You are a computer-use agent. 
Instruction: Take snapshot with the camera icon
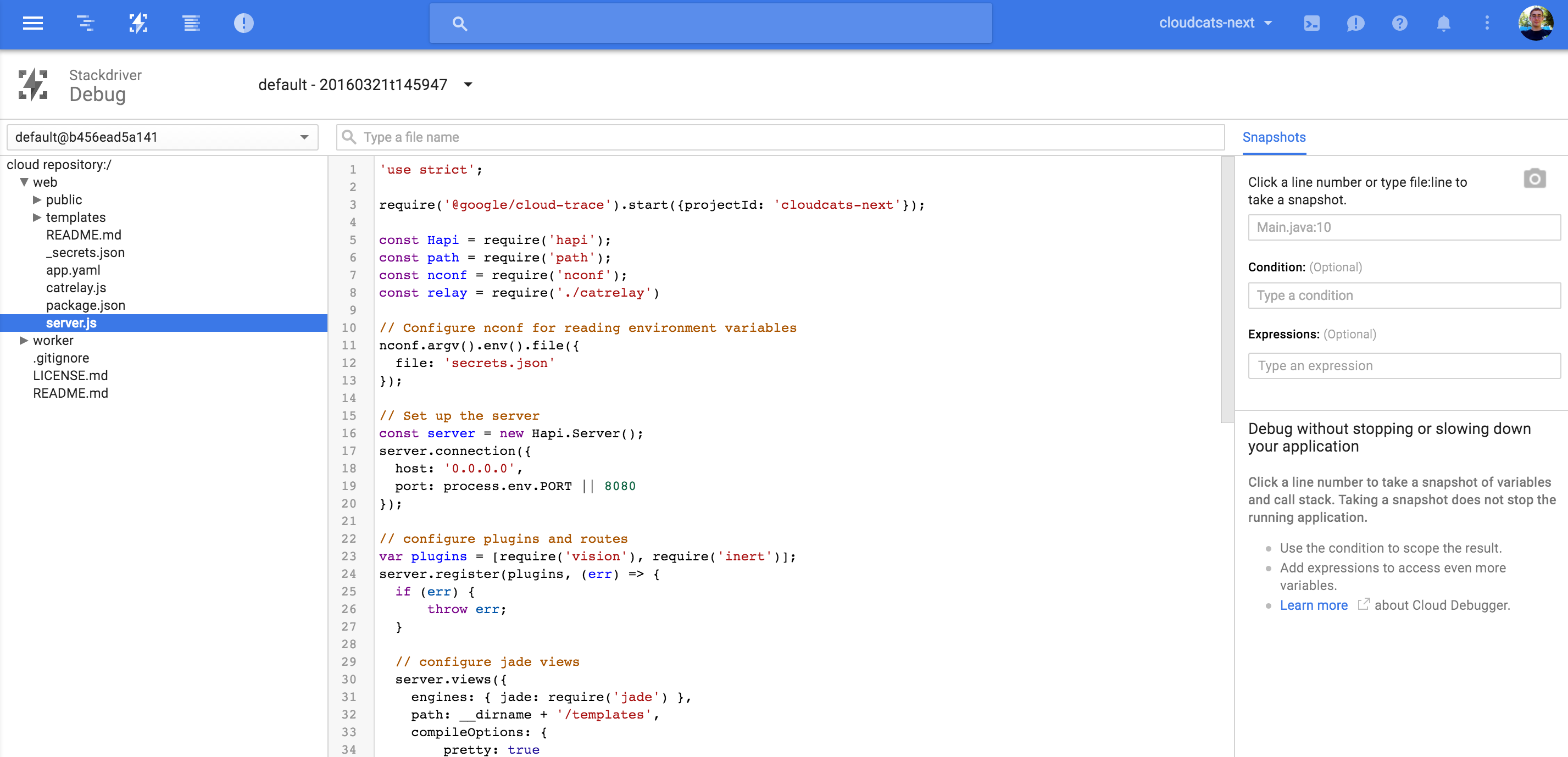click(1534, 179)
